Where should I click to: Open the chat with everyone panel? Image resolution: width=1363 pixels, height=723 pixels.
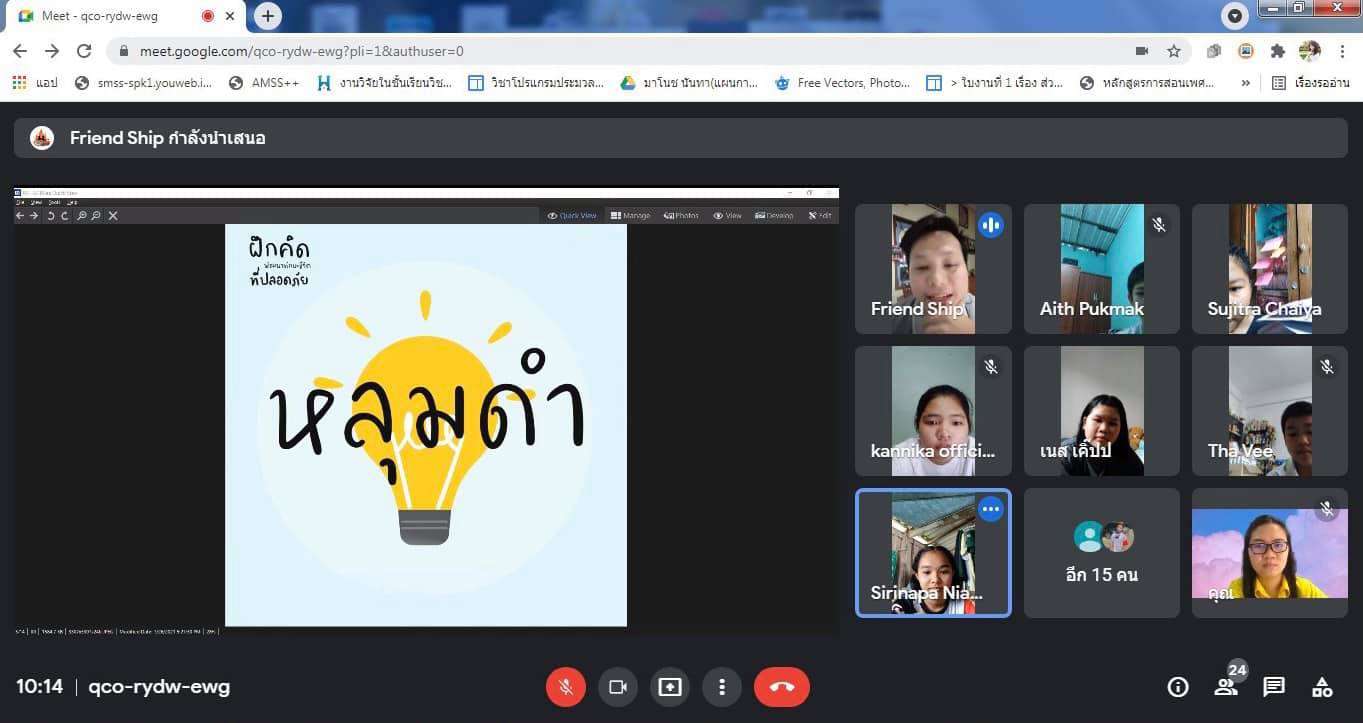point(1273,687)
